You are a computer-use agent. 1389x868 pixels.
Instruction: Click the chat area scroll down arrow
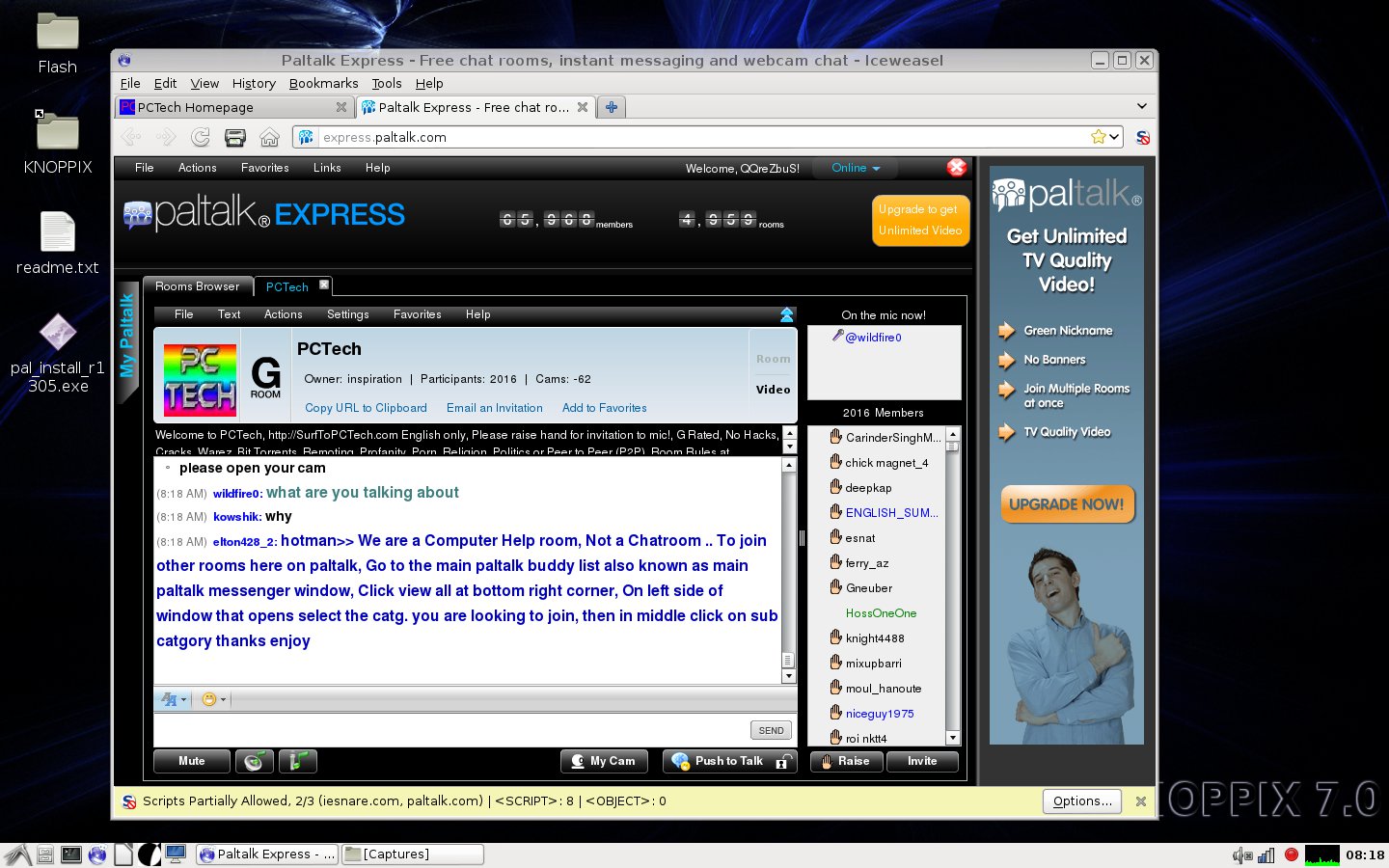(788, 676)
